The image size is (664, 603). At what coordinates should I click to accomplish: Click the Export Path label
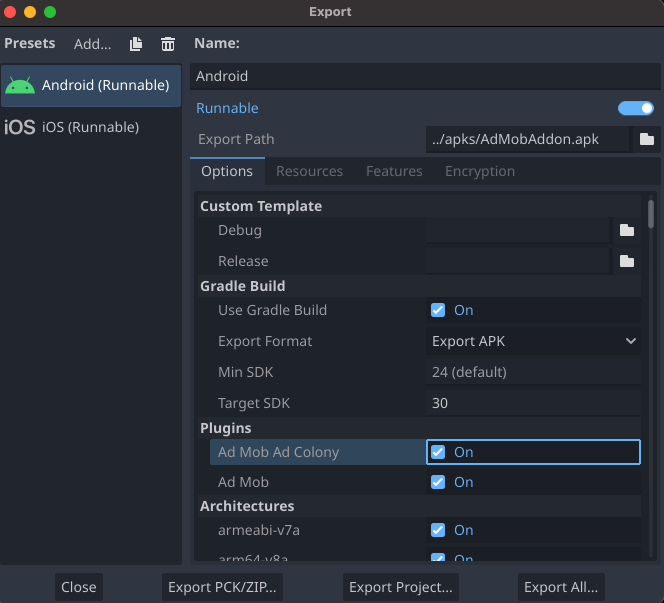(x=236, y=139)
